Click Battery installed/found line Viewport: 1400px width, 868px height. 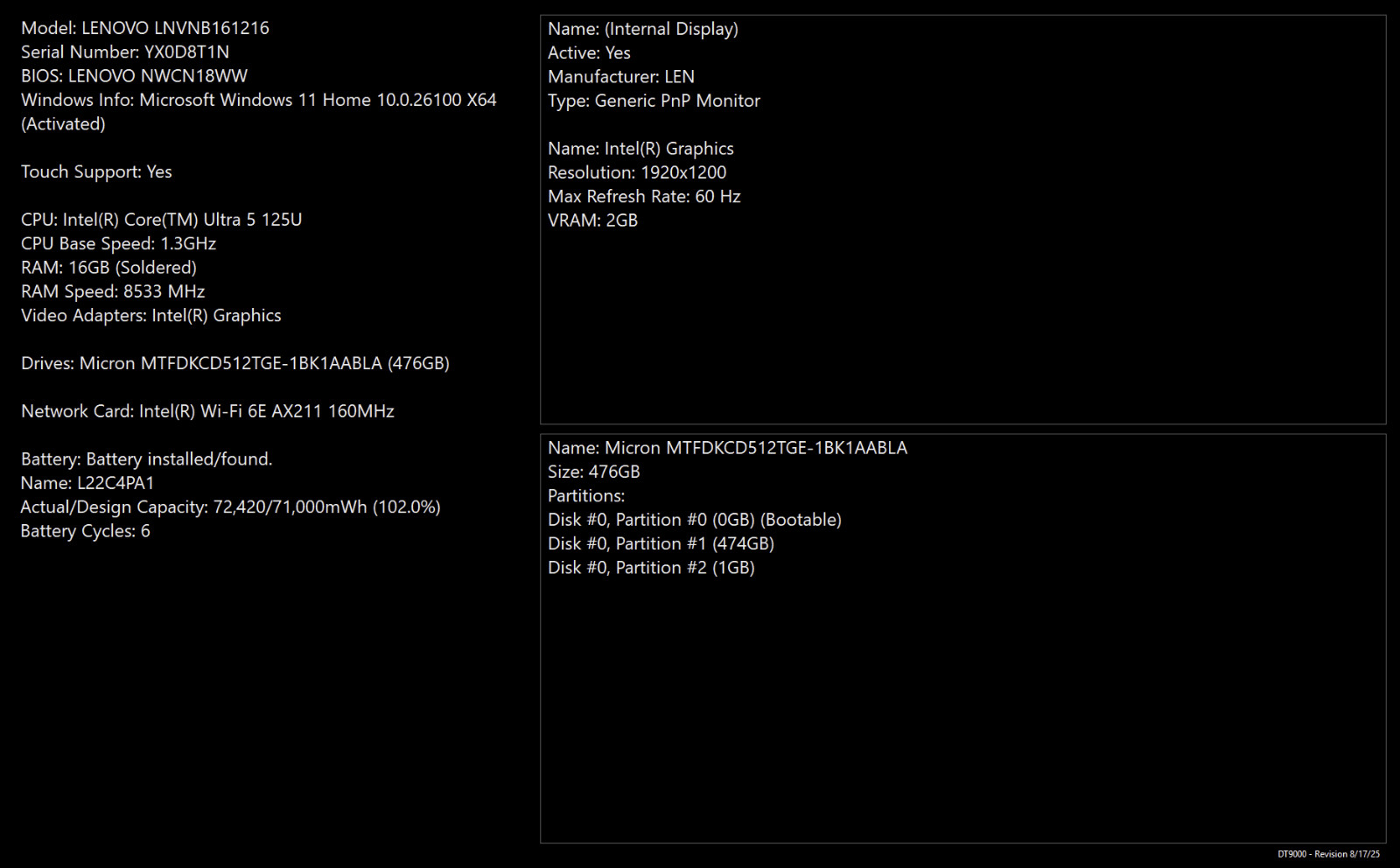tap(147, 459)
